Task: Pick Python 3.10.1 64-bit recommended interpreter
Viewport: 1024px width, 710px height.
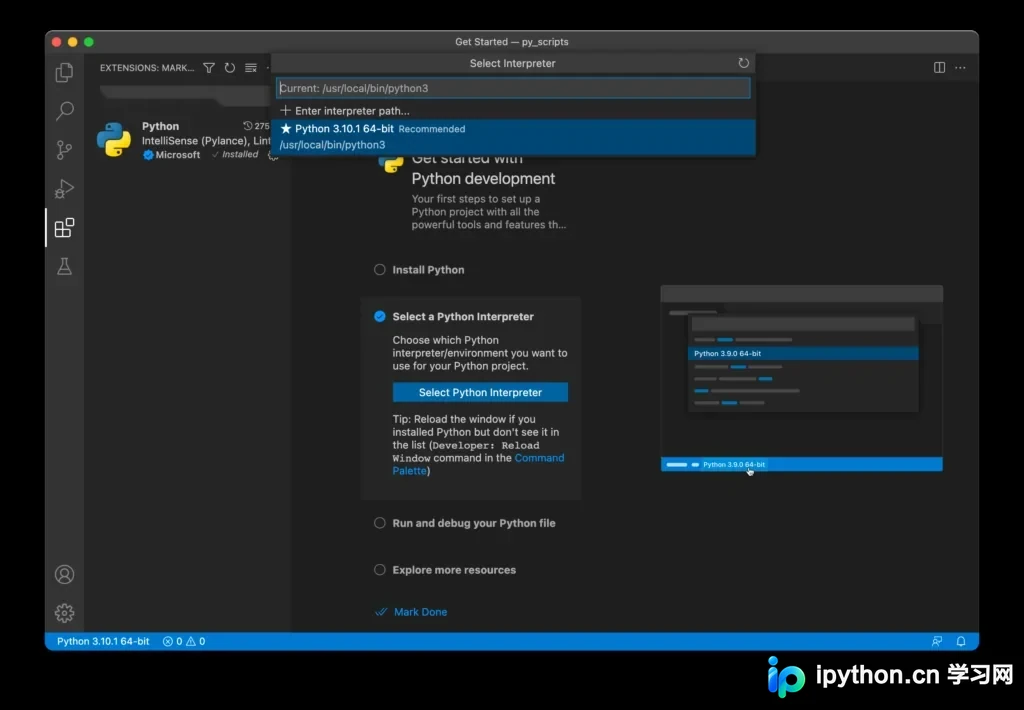Action: click(x=513, y=137)
